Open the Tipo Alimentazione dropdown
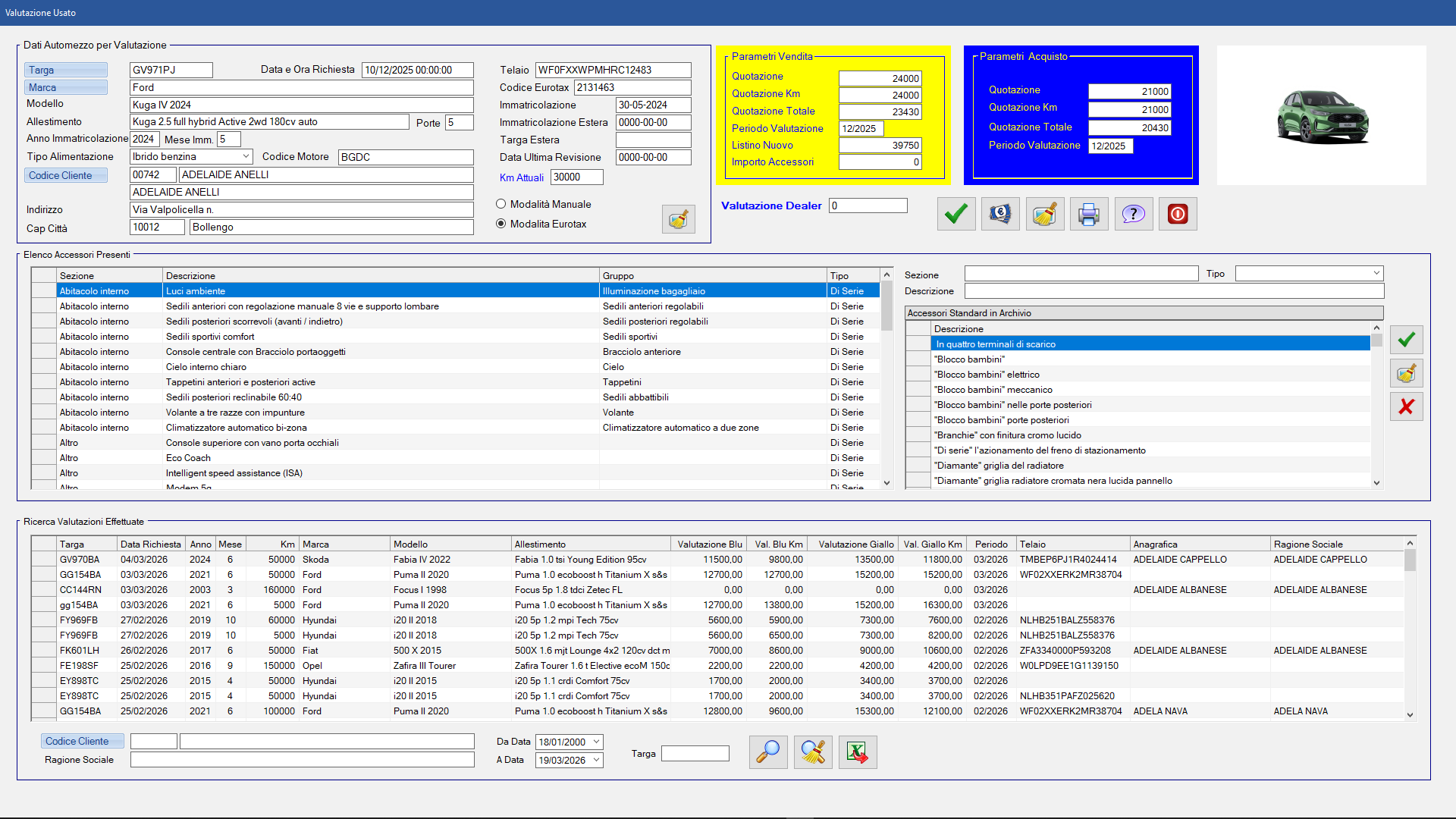 [246, 157]
